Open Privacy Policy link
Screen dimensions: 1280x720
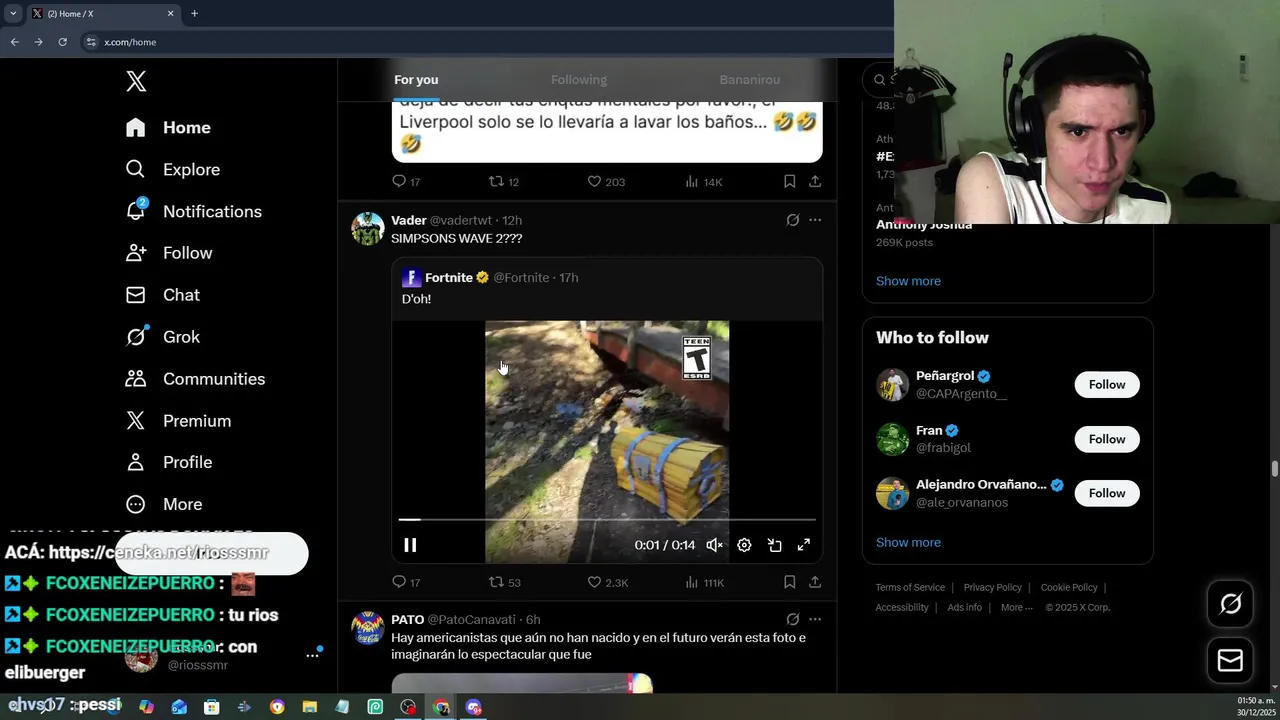click(x=992, y=588)
